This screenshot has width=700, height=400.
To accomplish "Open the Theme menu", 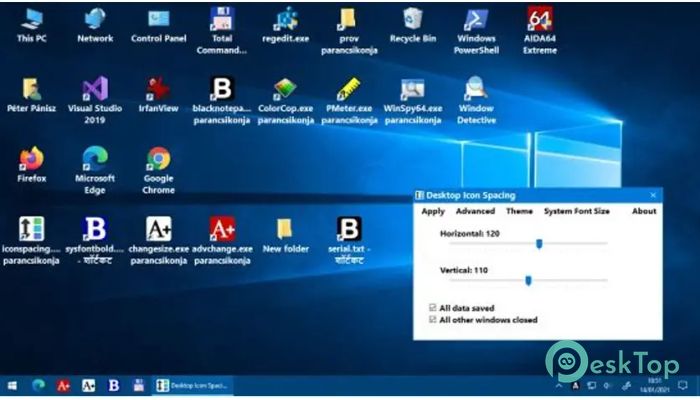I will pyautogui.click(x=519, y=211).
